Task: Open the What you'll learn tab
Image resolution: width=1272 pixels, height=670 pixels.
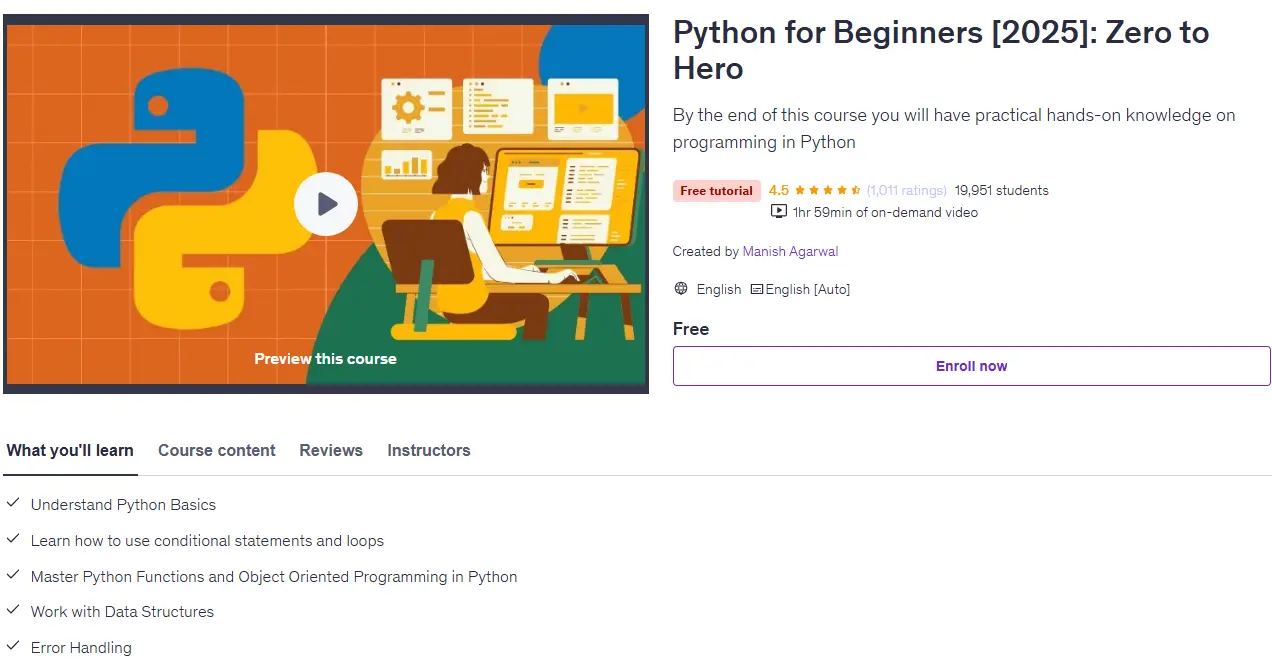Action: (x=70, y=450)
